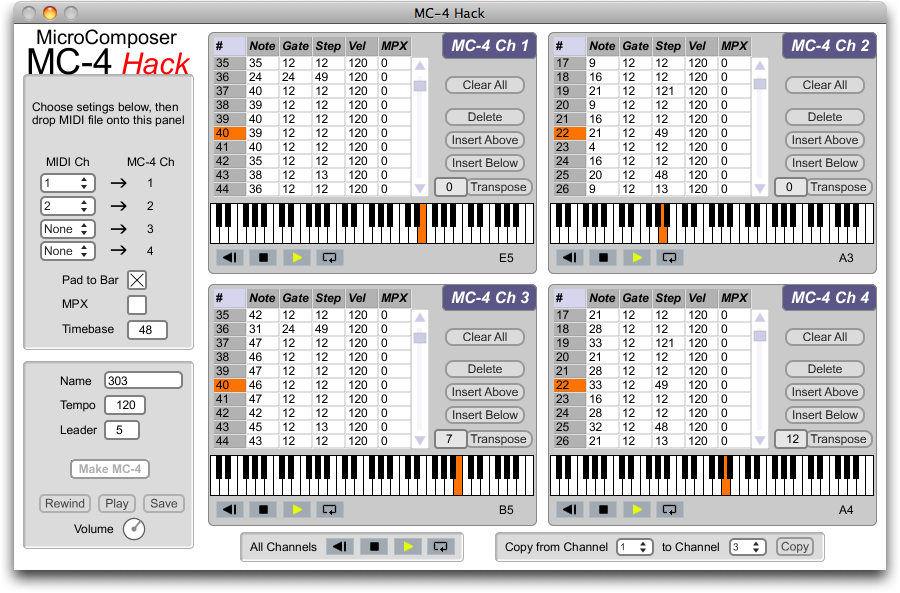This screenshot has height=593, width=900.
Task: Toggle loop for MC-4 Ch 1
Action: click(329, 258)
